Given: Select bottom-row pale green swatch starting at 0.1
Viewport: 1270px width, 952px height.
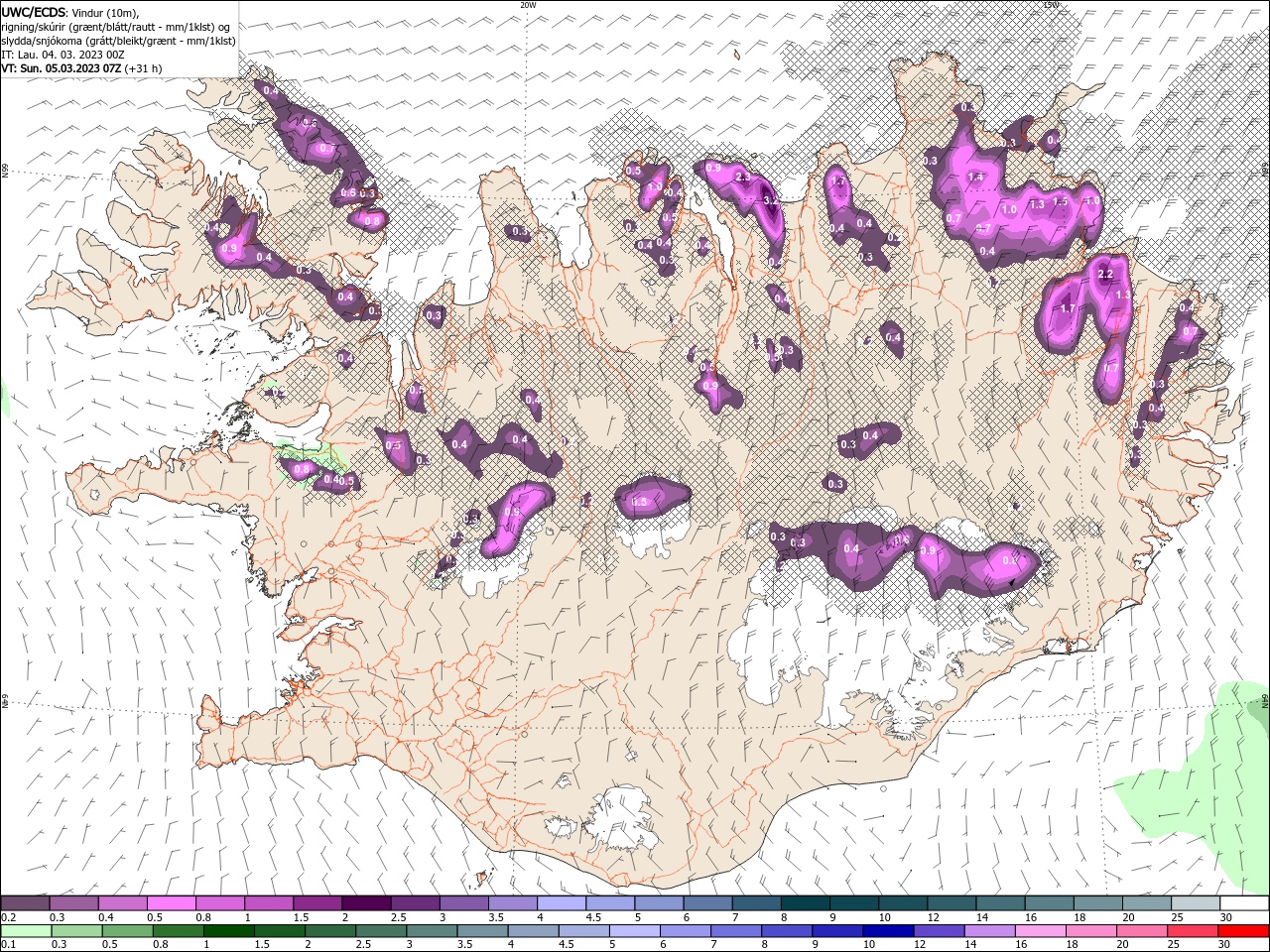Looking at the screenshot, I should click(27, 931).
